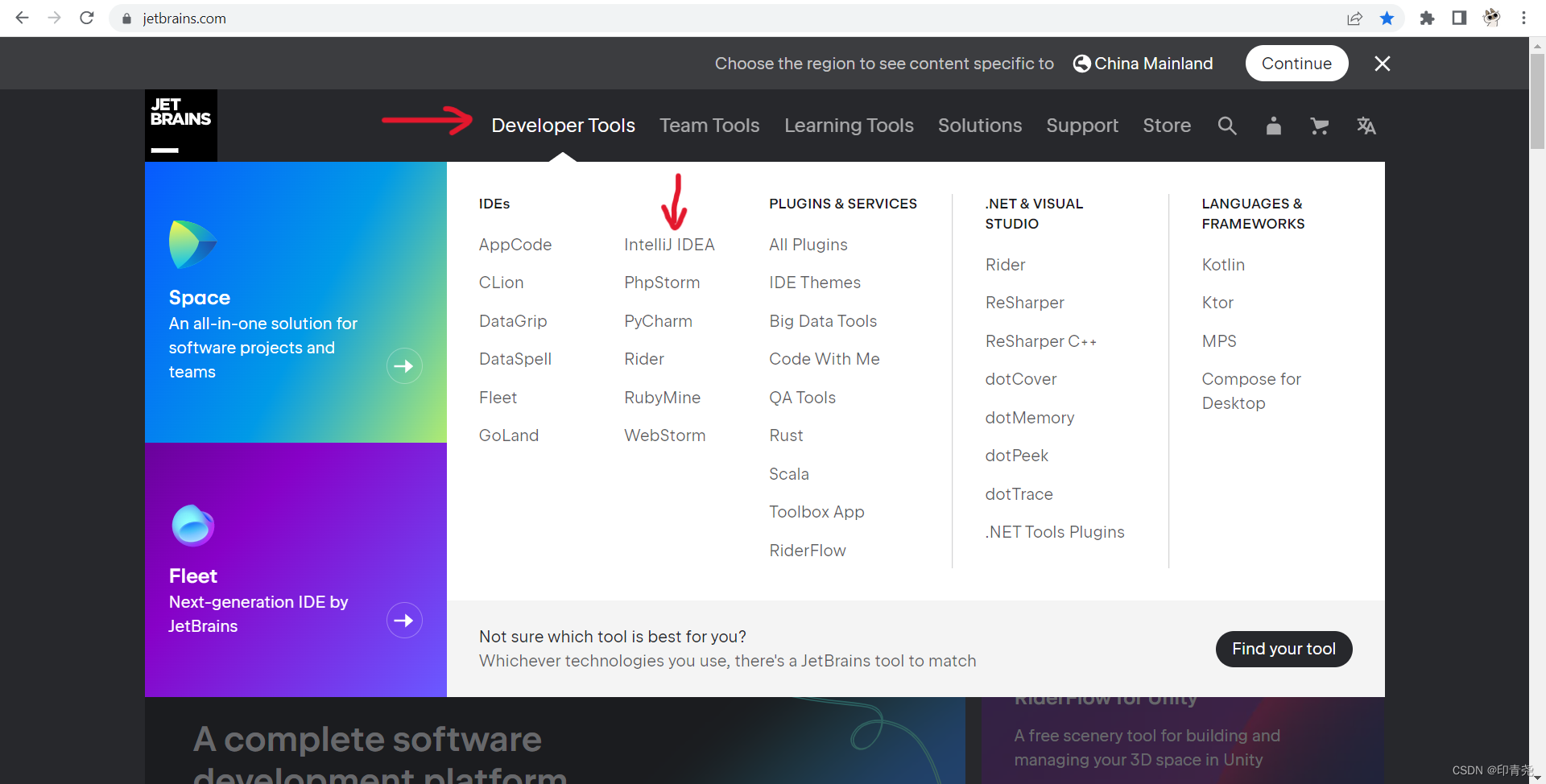Open the Scala plugin link
The width and height of the screenshot is (1546, 784).
(789, 474)
